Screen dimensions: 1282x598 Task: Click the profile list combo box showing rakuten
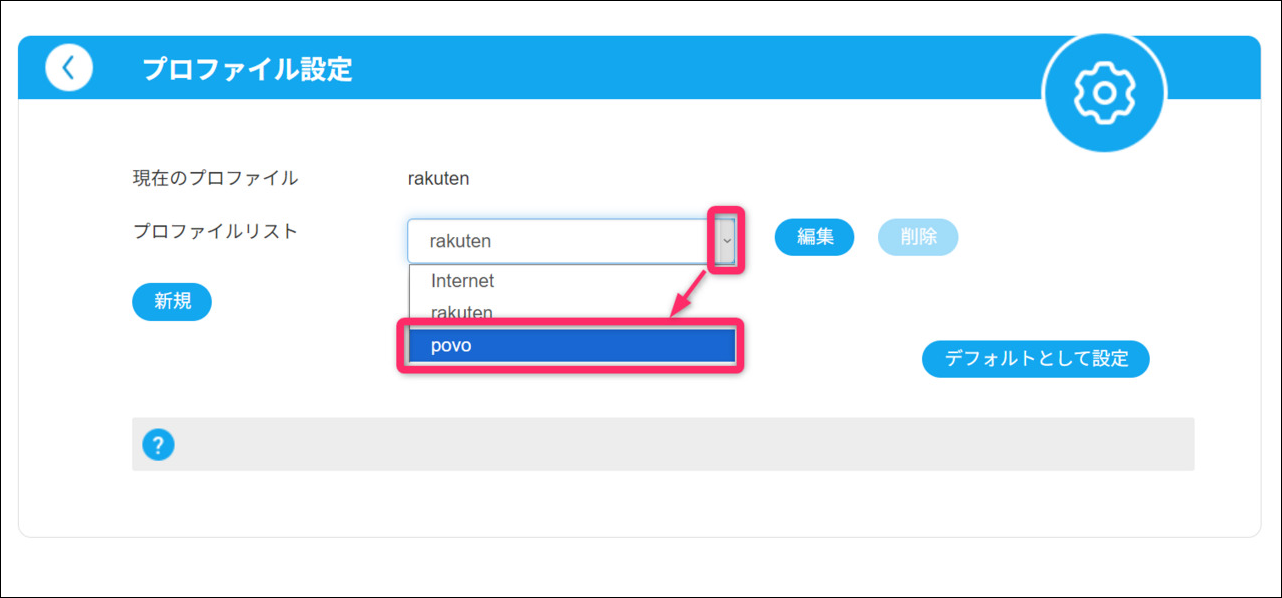tap(559, 241)
